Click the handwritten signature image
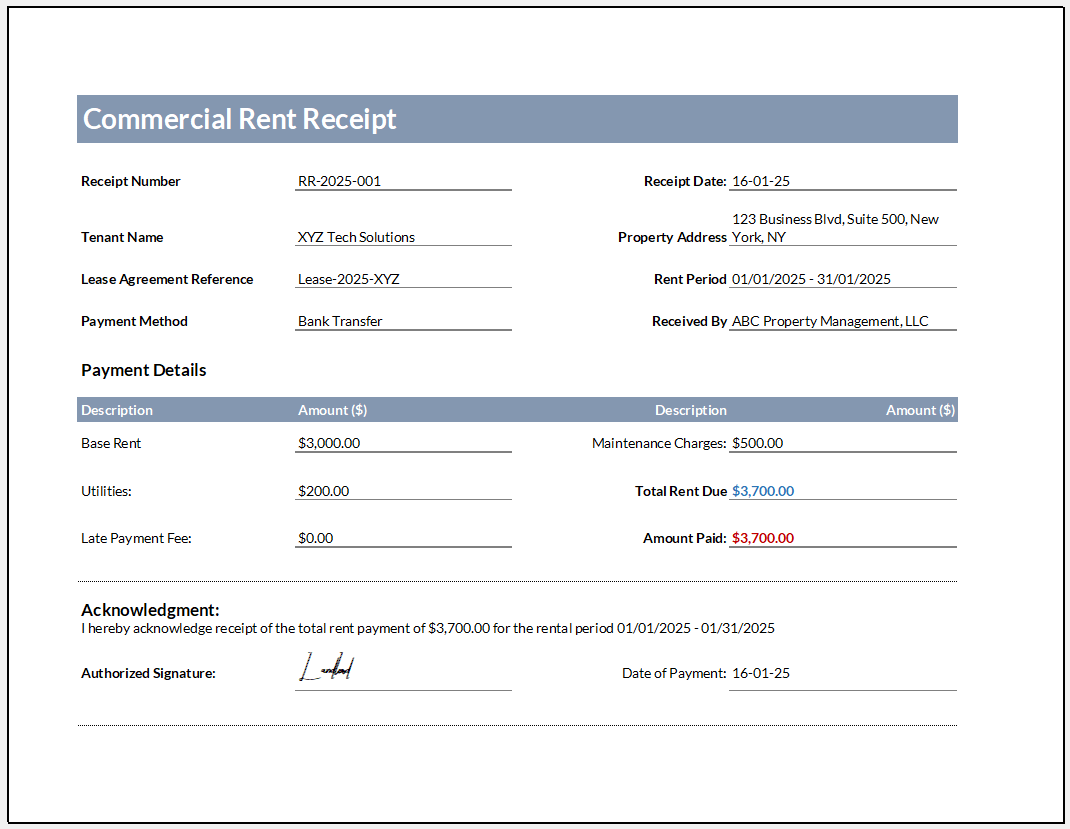The height and width of the screenshot is (829, 1070). [x=327, y=667]
